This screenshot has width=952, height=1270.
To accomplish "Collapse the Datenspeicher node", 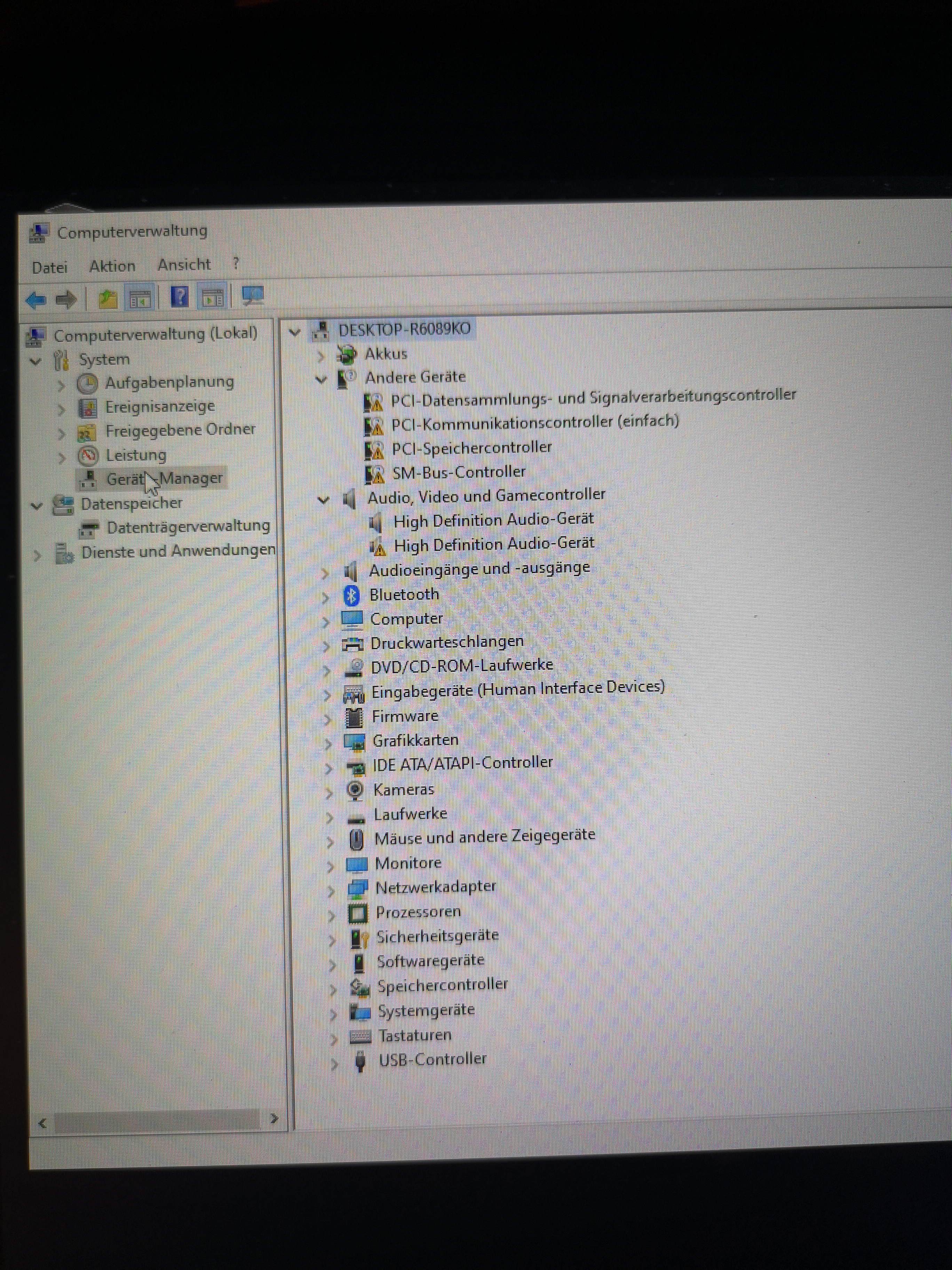I will pyautogui.click(x=36, y=507).
